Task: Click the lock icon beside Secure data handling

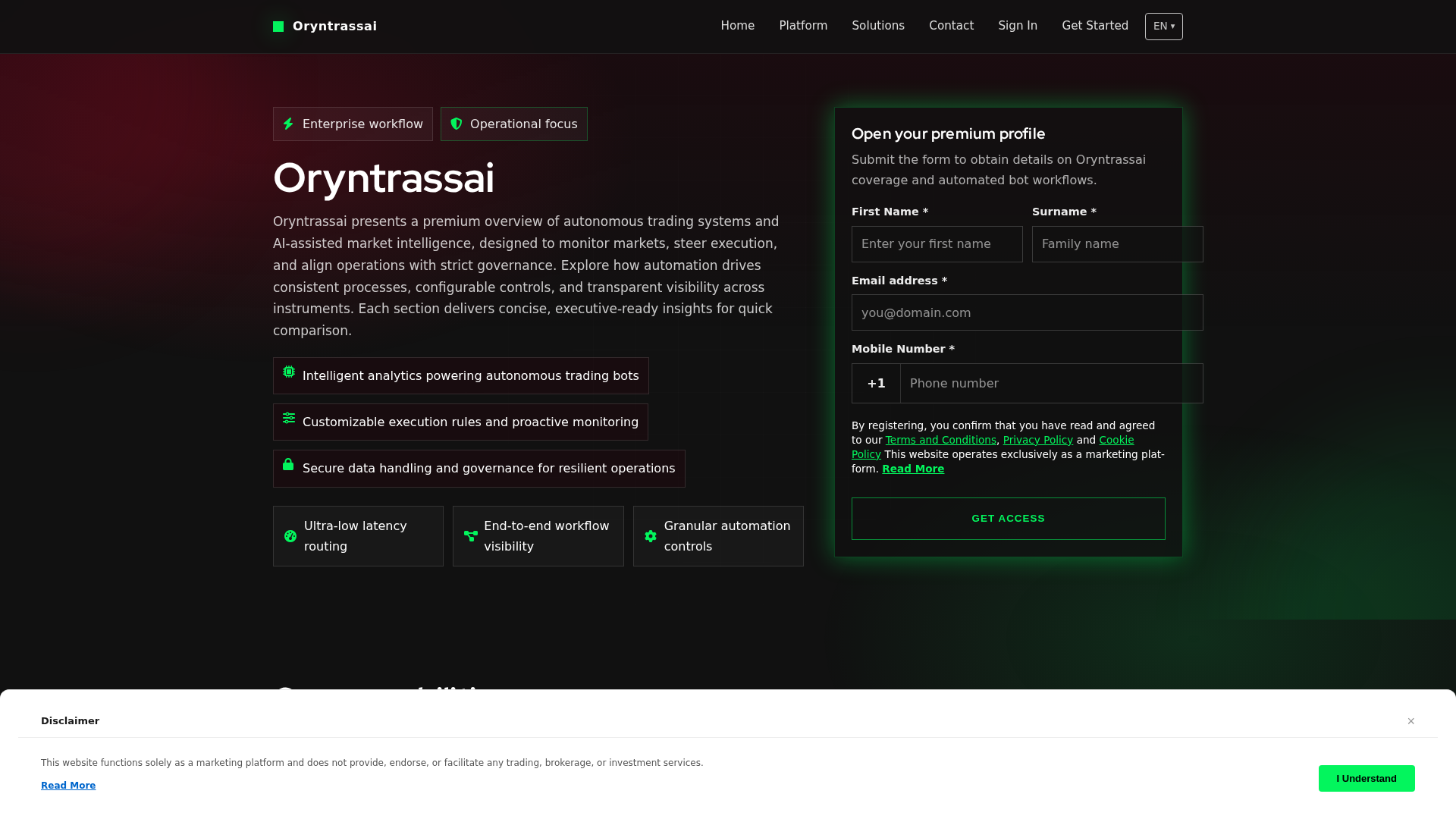Action: 288,464
